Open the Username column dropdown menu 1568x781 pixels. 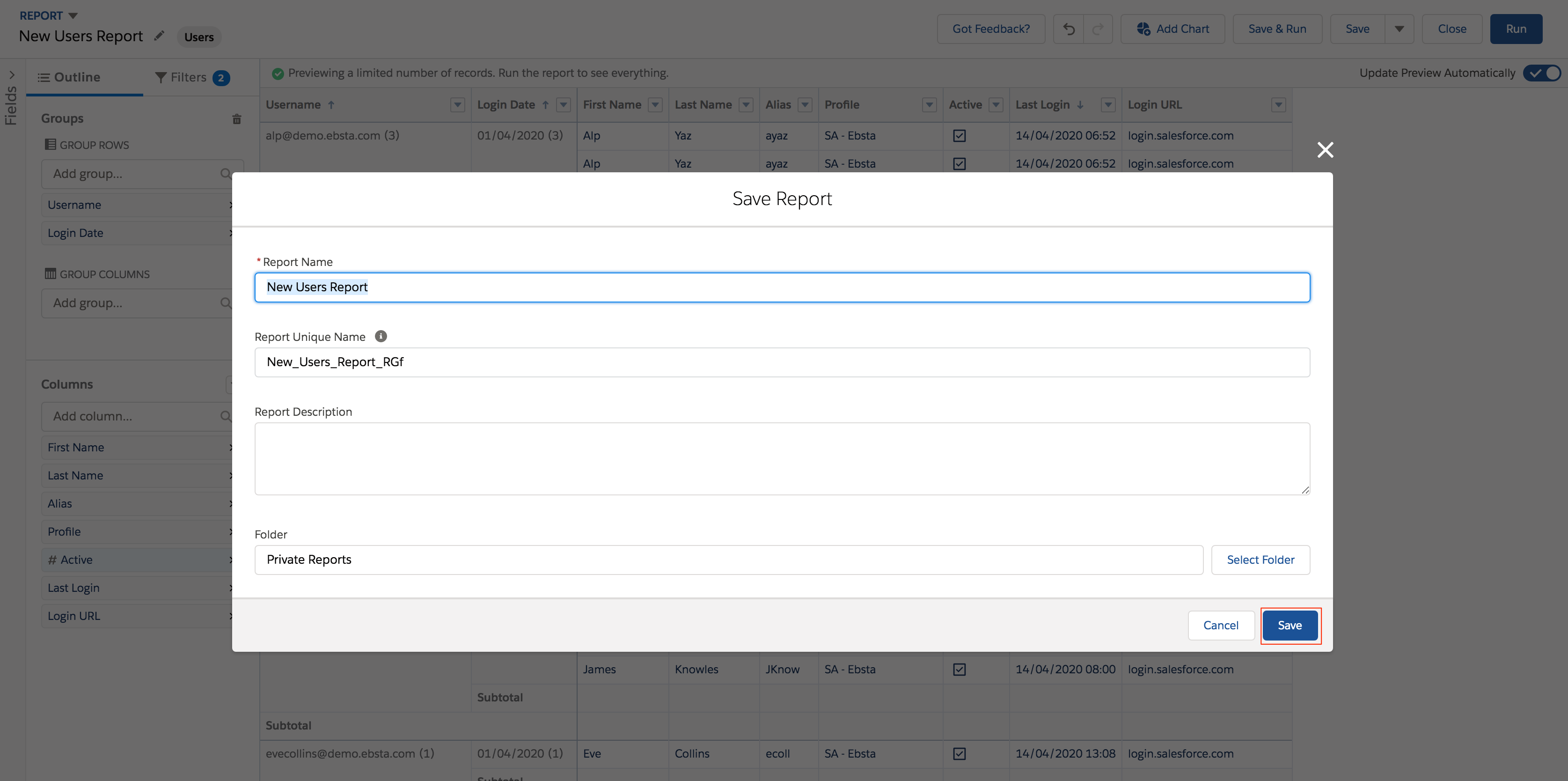(x=458, y=105)
